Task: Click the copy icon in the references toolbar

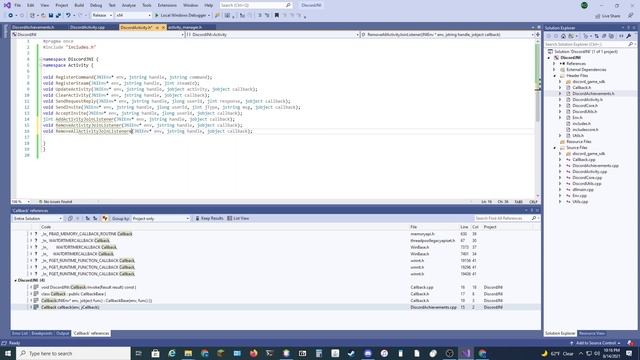Action: [x=70, y=218]
